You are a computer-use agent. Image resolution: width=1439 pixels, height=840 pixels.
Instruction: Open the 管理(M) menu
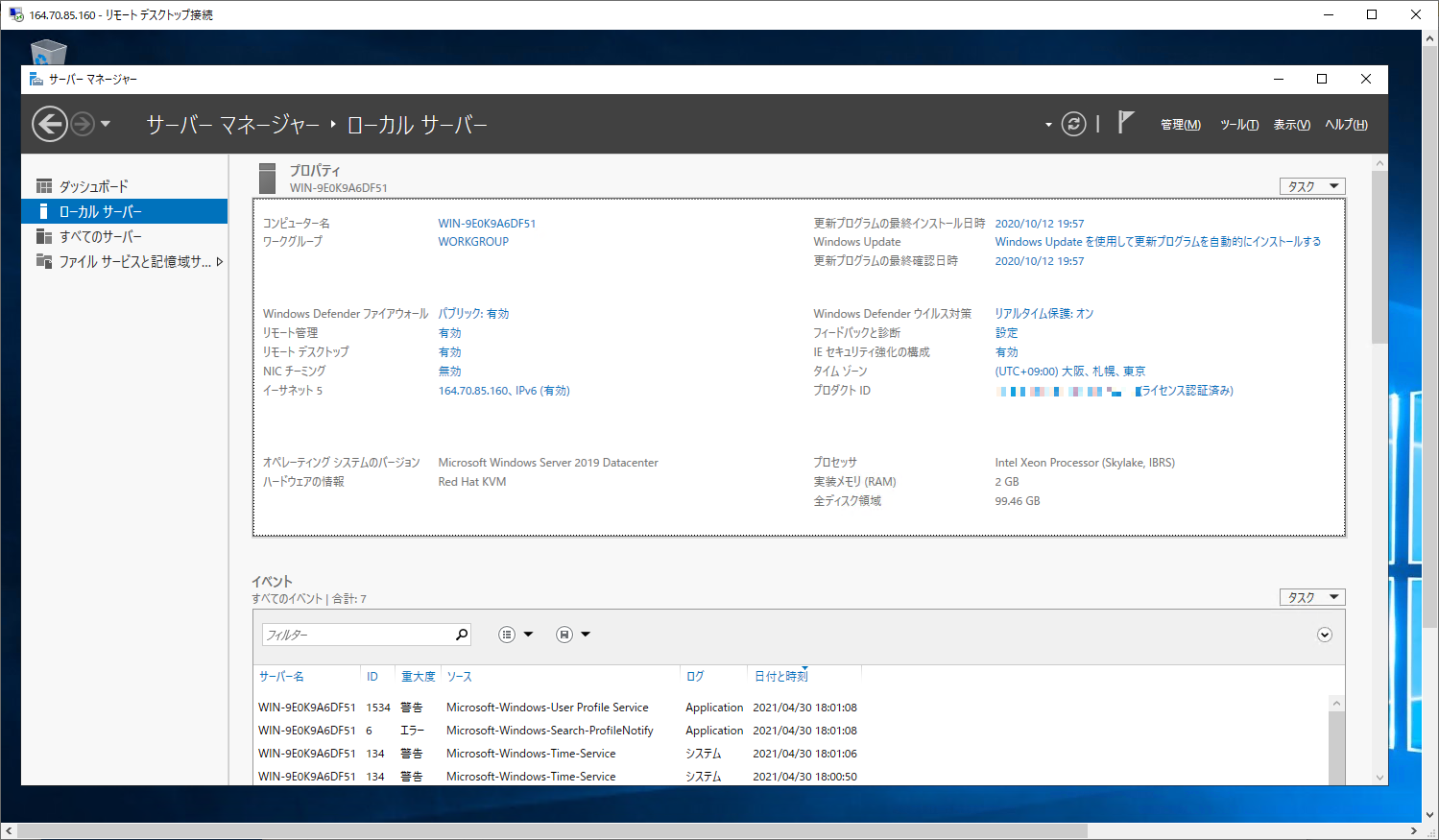tap(1179, 124)
